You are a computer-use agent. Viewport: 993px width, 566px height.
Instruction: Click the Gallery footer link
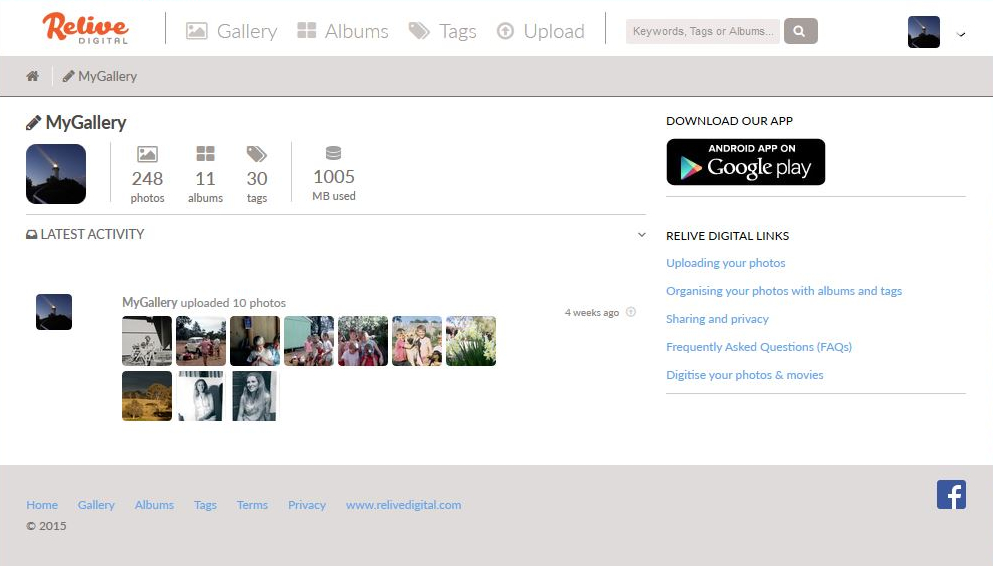[96, 505]
